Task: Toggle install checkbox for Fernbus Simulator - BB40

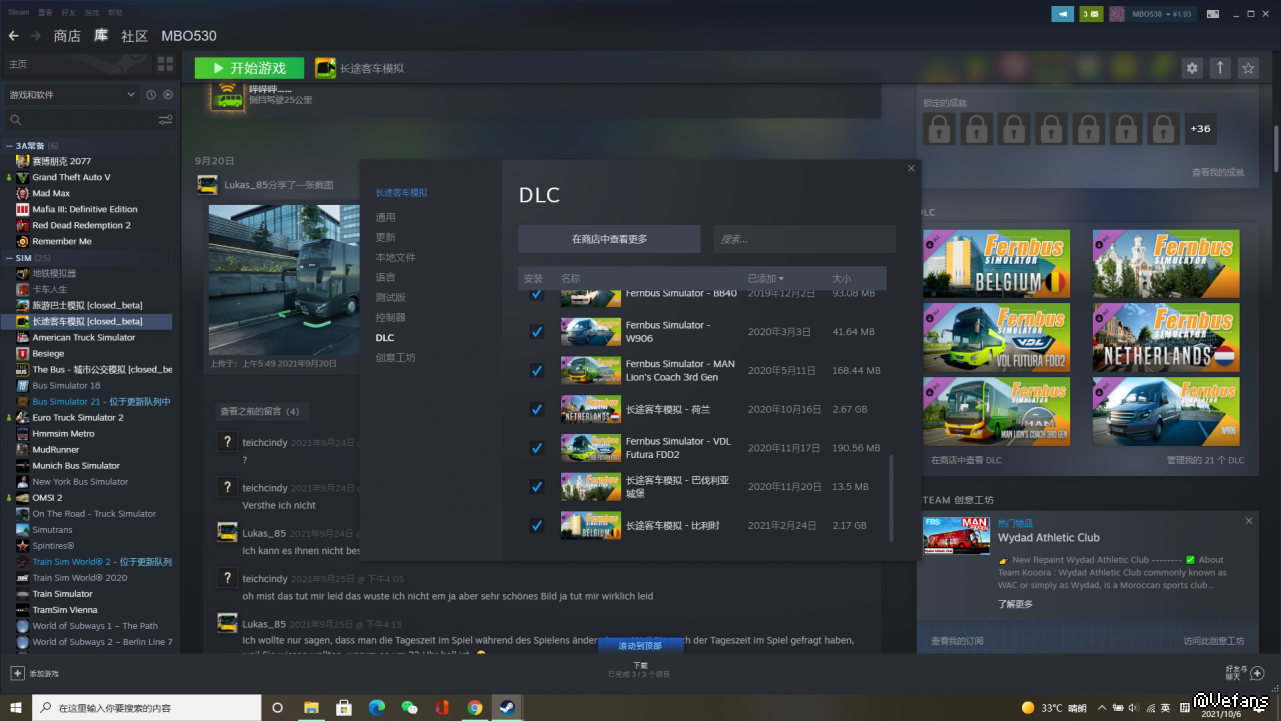Action: (x=537, y=294)
